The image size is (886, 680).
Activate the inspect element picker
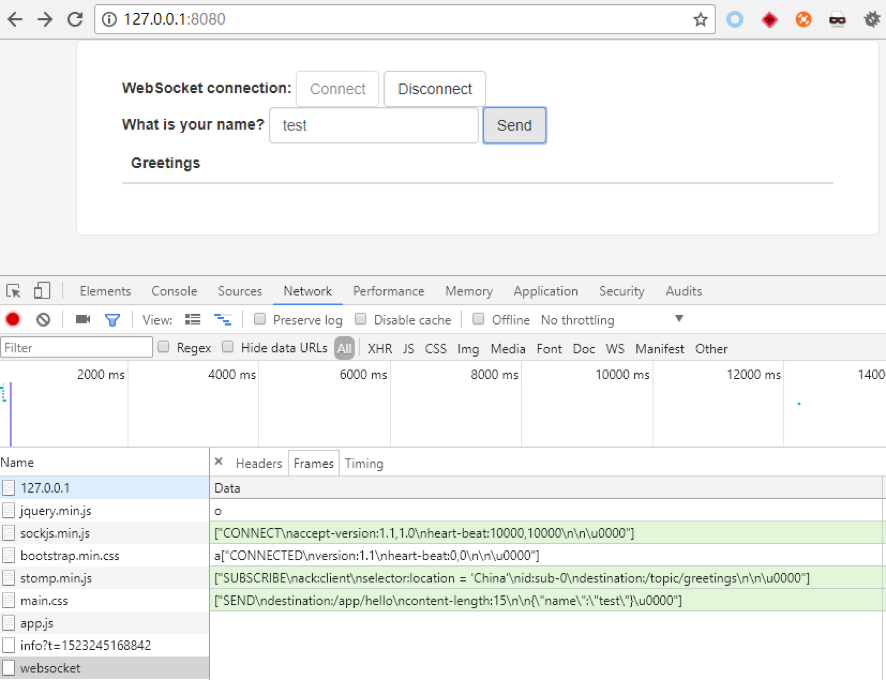[x=14, y=290]
